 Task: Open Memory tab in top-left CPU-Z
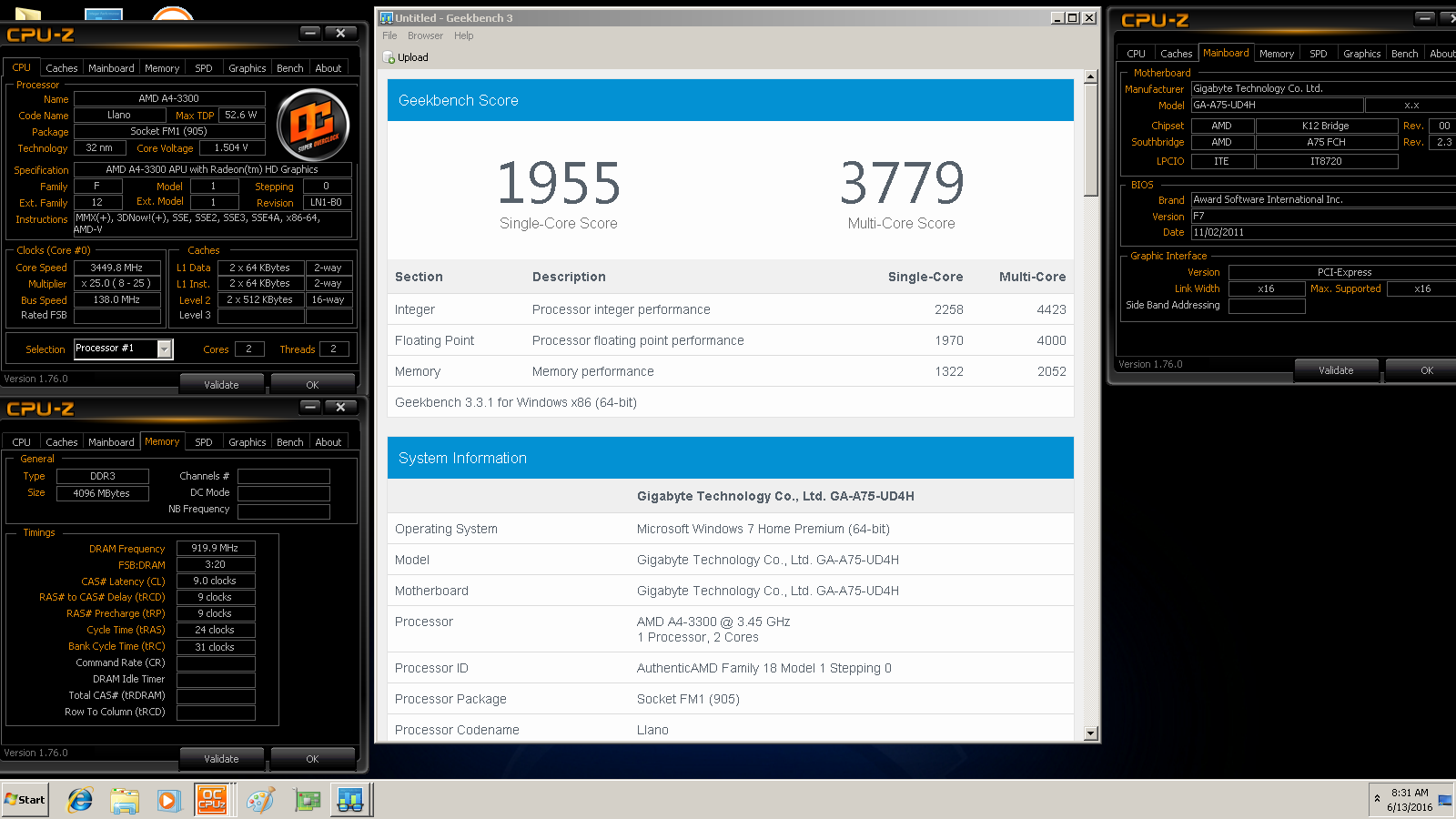(x=162, y=68)
